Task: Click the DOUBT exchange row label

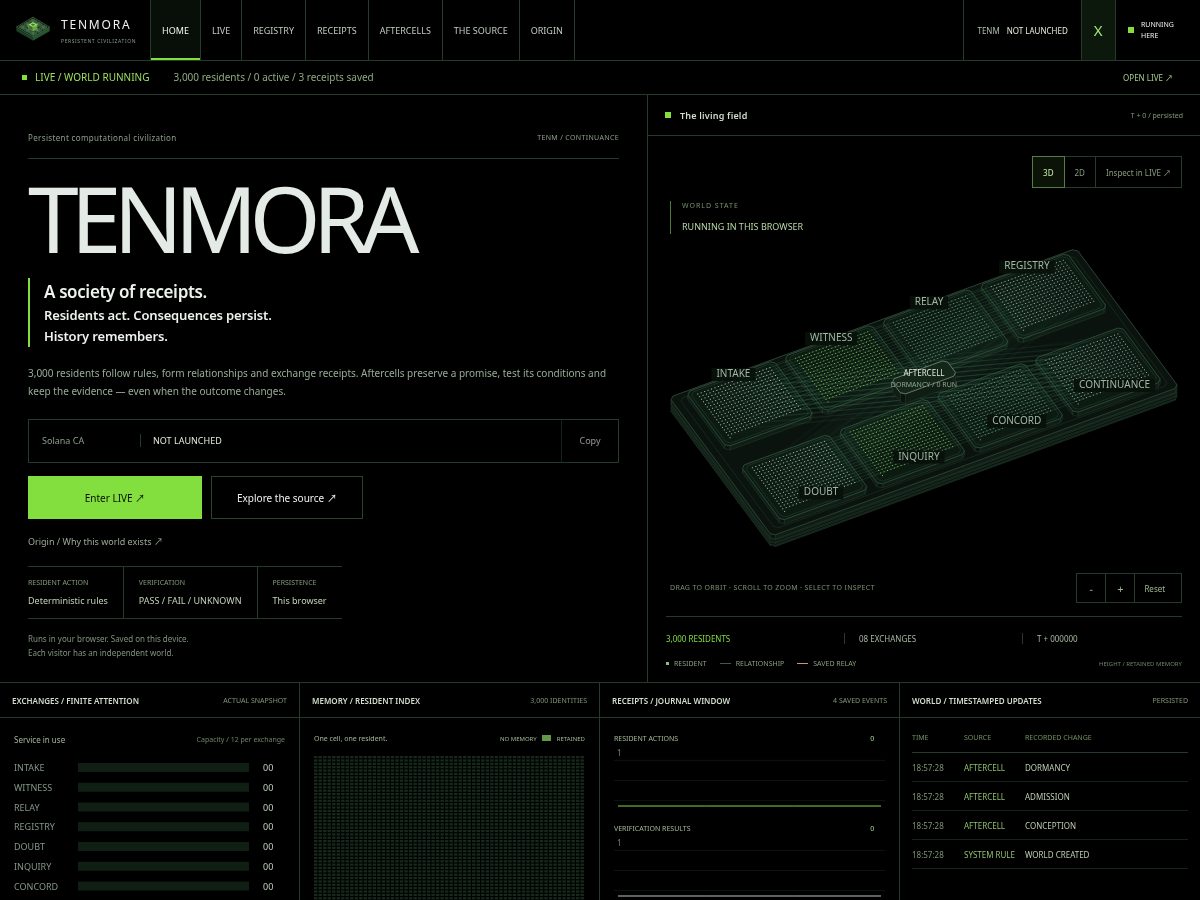Action: pos(29,847)
